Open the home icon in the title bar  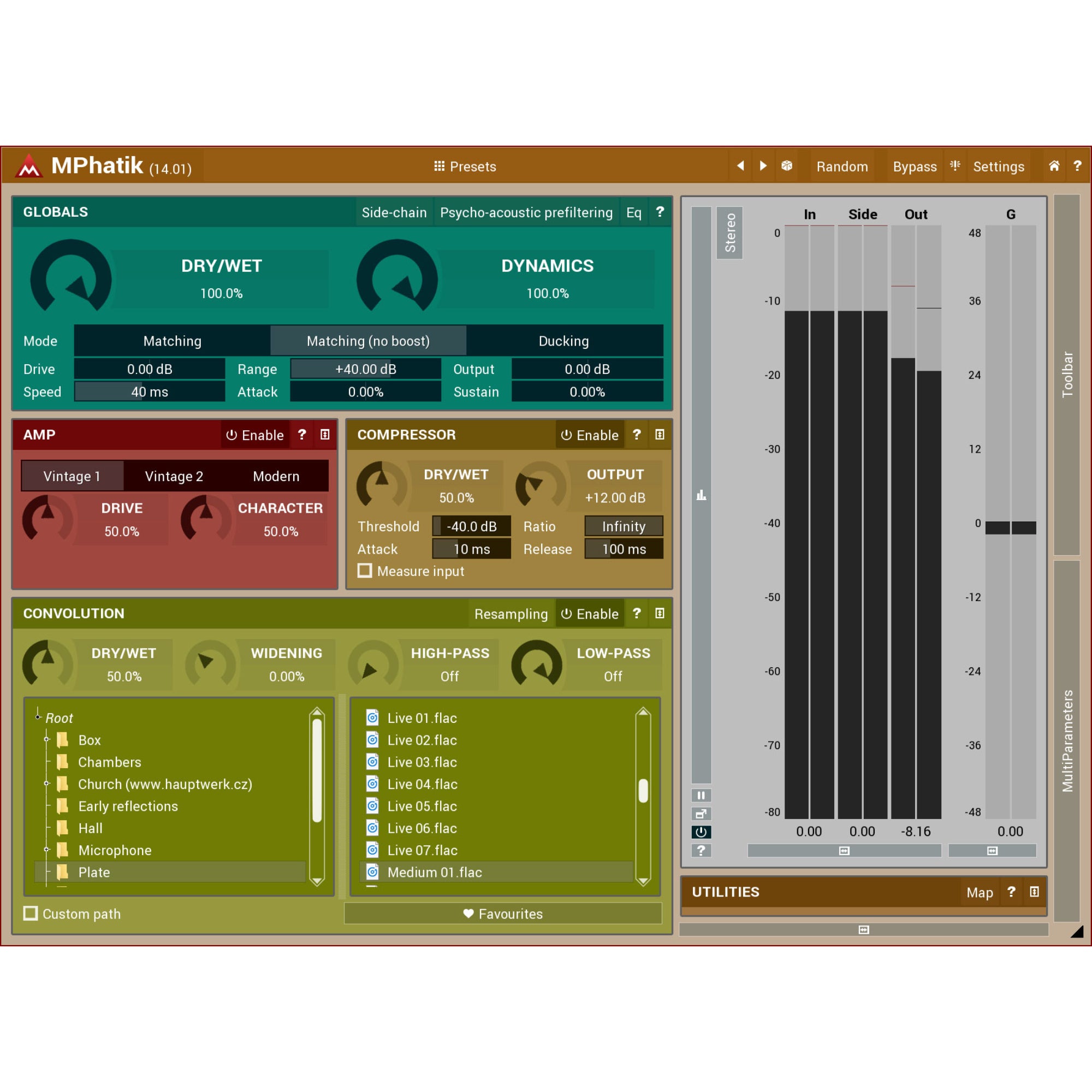1054,165
